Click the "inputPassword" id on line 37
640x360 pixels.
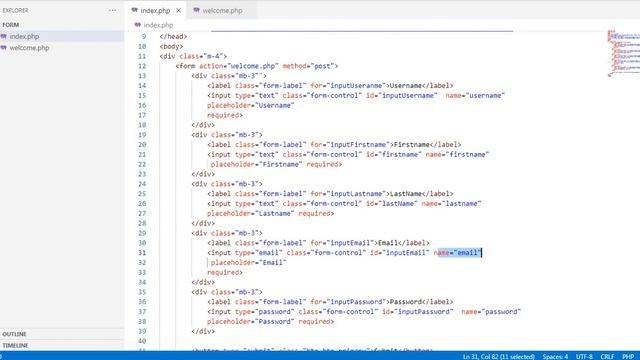coord(423,312)
